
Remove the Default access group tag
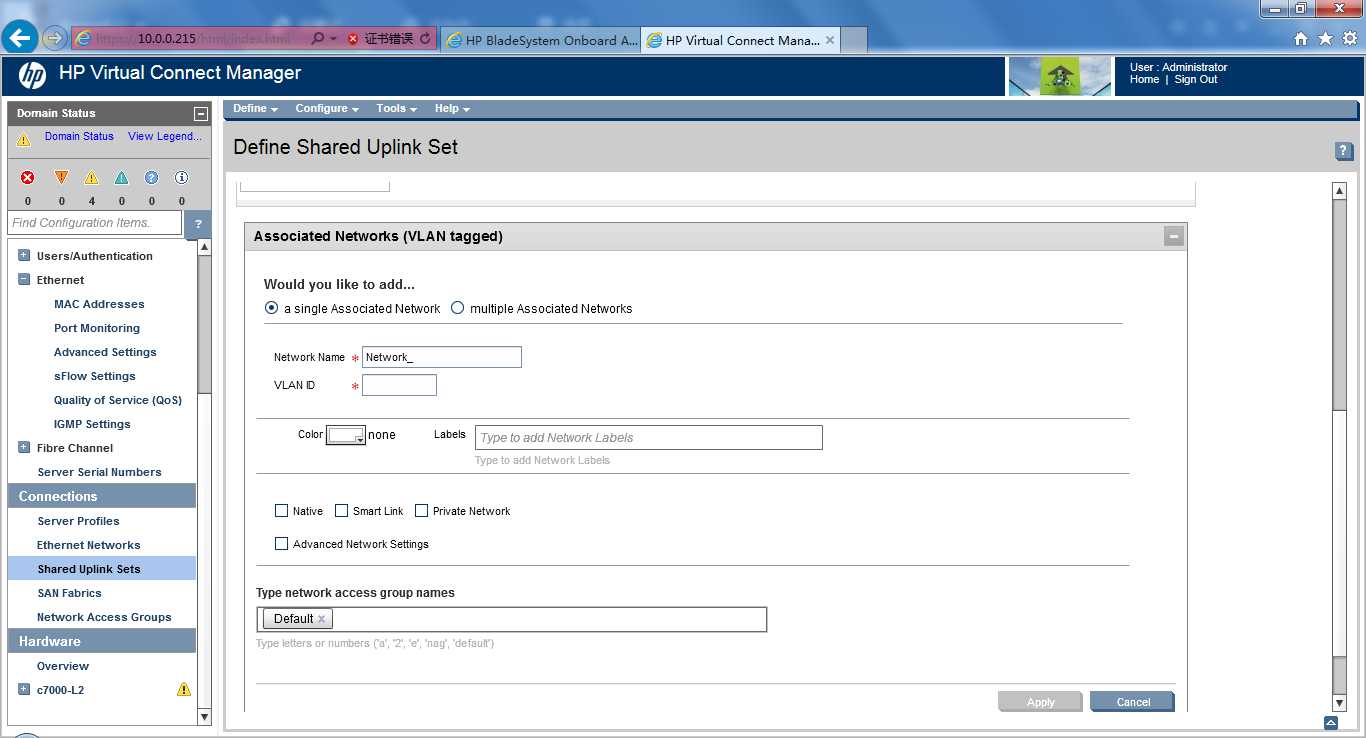321,619
